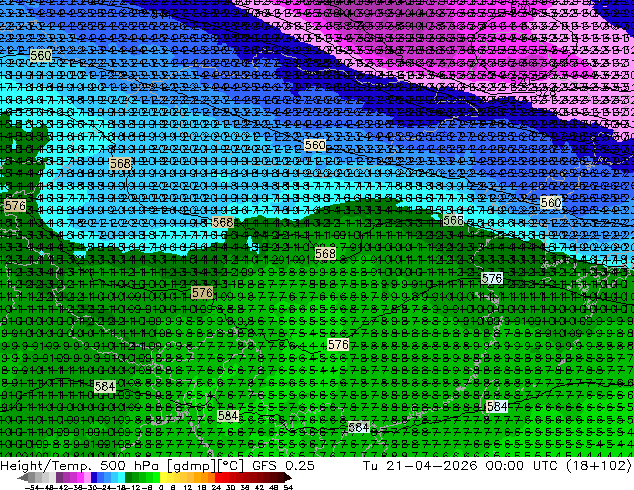Click the 568 label right of the rightmost 576
634x490 pixels.
pyautogui.click(x=453, y=220)
